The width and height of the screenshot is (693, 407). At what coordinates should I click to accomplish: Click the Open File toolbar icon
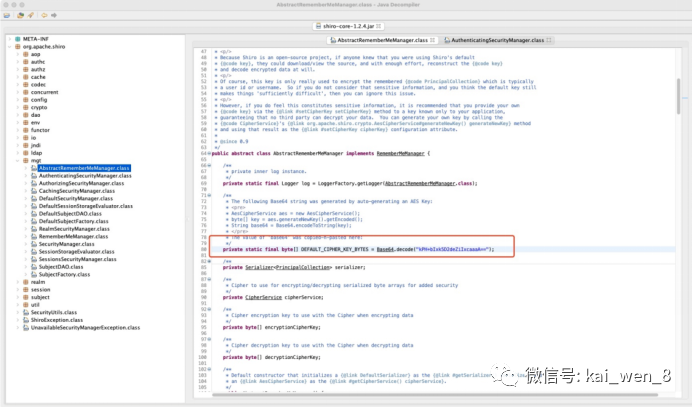click(7, 15)
